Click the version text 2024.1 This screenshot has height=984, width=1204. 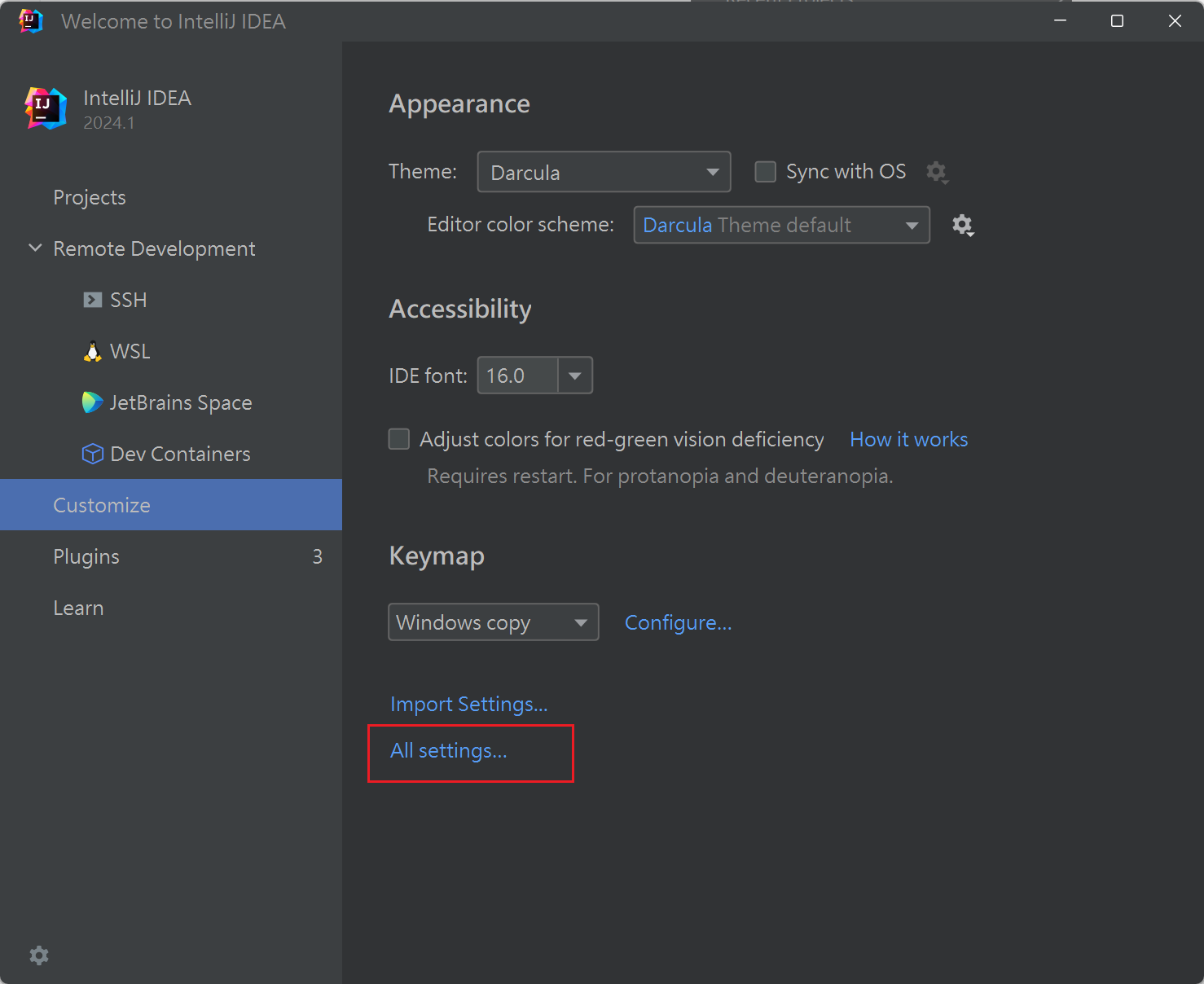109,123
